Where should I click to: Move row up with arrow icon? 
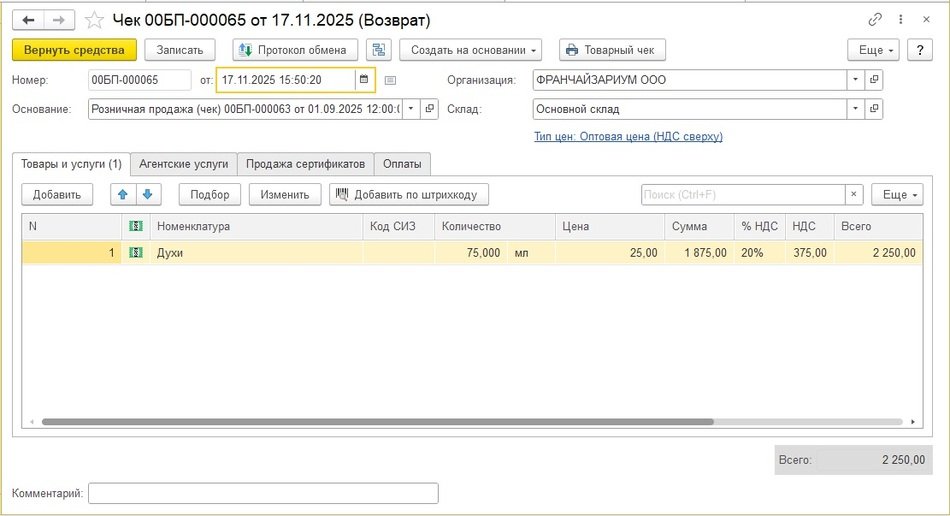123,194
